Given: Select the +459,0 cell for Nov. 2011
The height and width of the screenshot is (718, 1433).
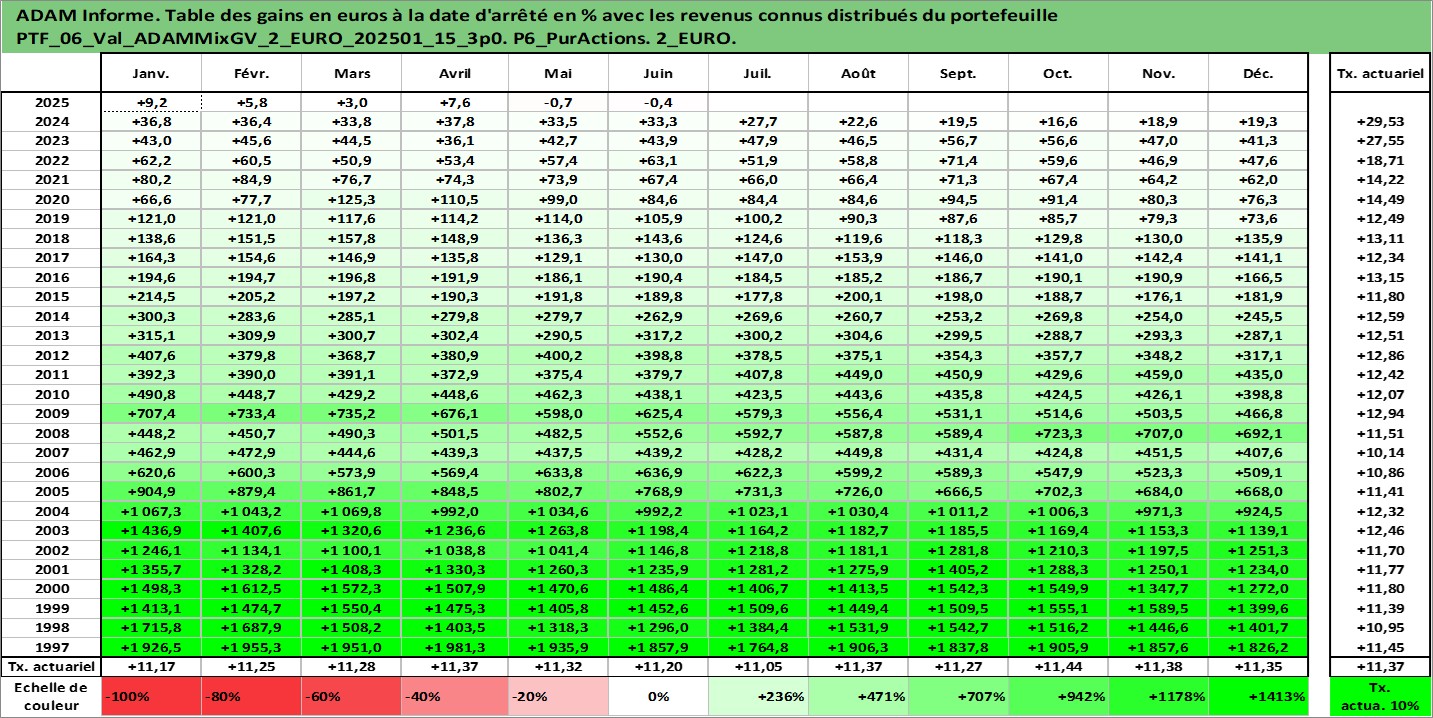Looking at the screenshot, I should point(1158,374).
